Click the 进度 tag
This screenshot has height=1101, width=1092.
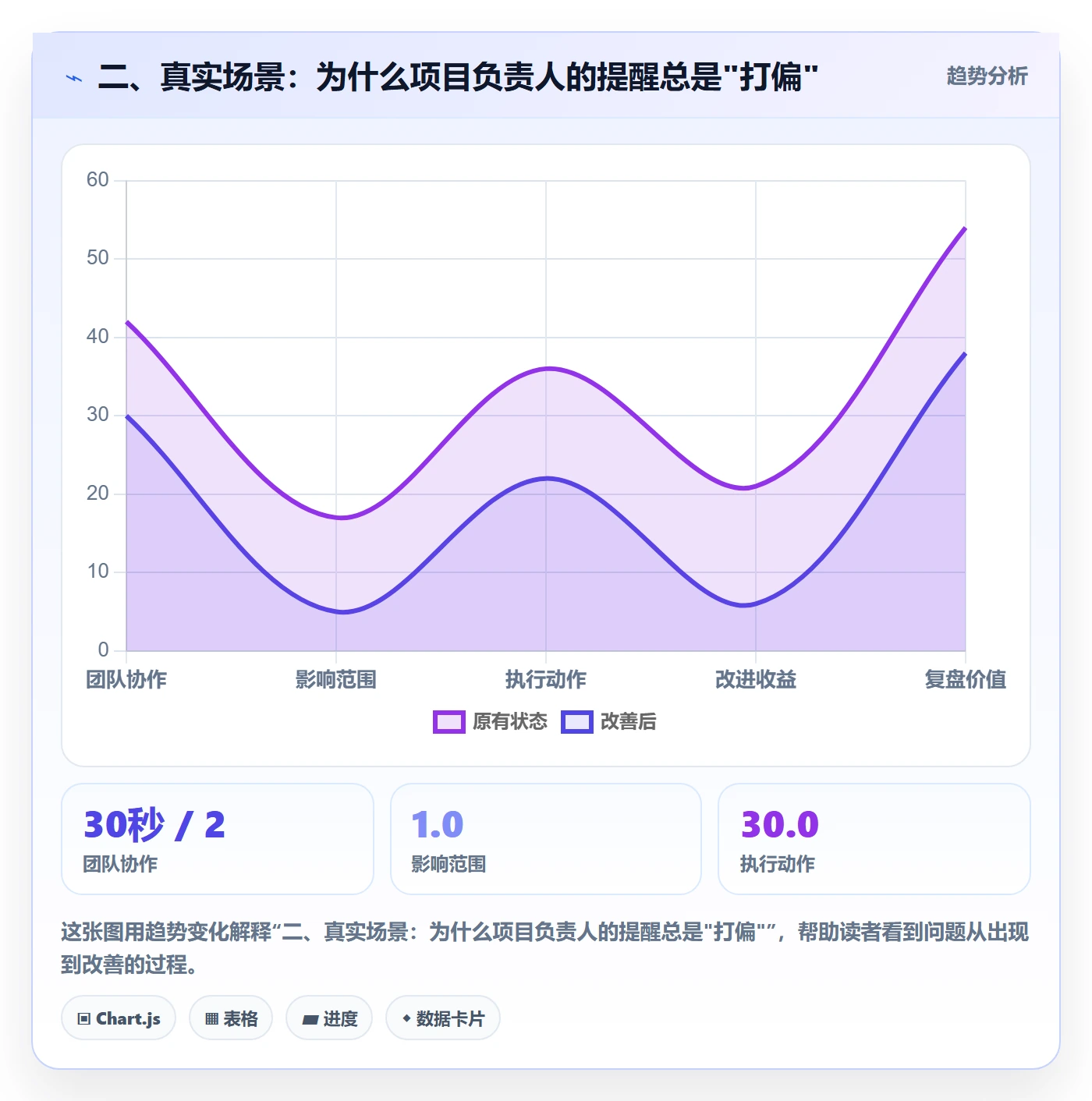pyautogui.click(x=329, y=1018)
